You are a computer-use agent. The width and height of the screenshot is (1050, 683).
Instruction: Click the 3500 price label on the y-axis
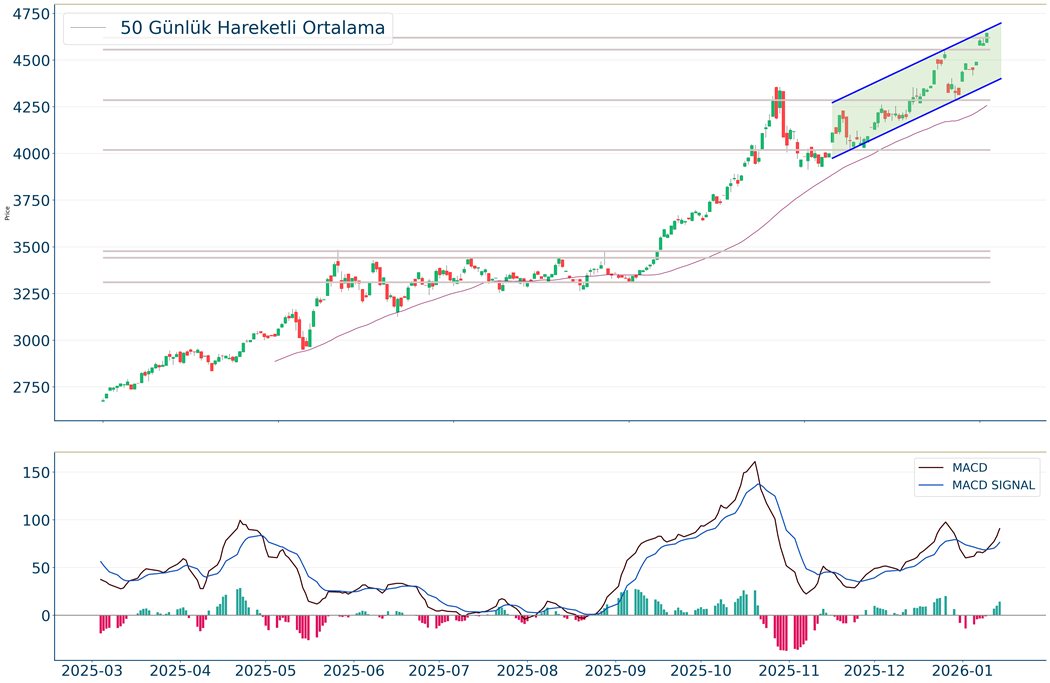tap(28, 247)
